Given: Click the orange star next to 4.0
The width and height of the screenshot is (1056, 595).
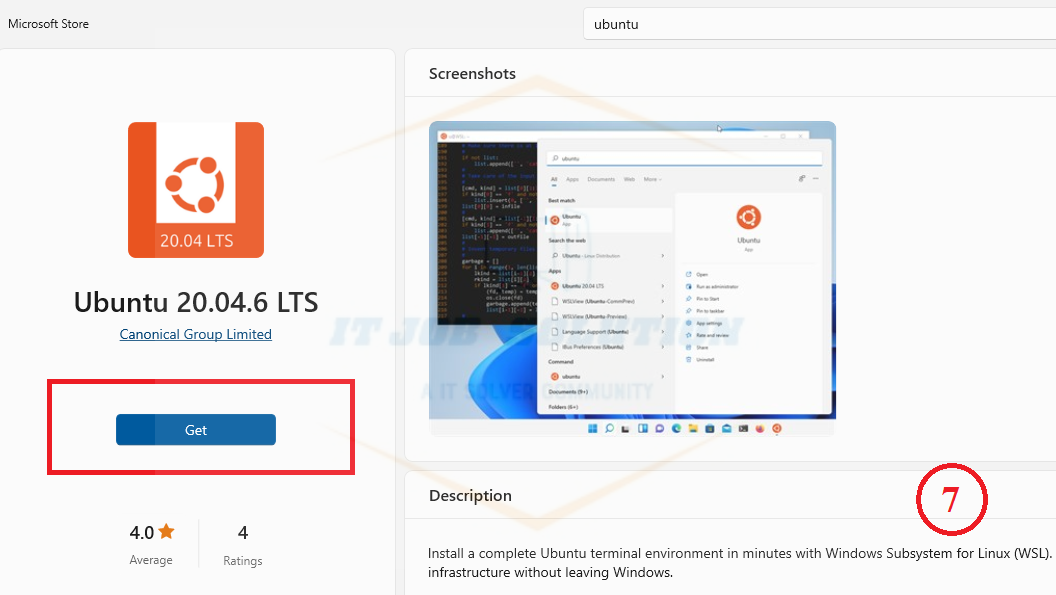Looking at the screenshot, I should pyautogui.click(x=166, y=532).
